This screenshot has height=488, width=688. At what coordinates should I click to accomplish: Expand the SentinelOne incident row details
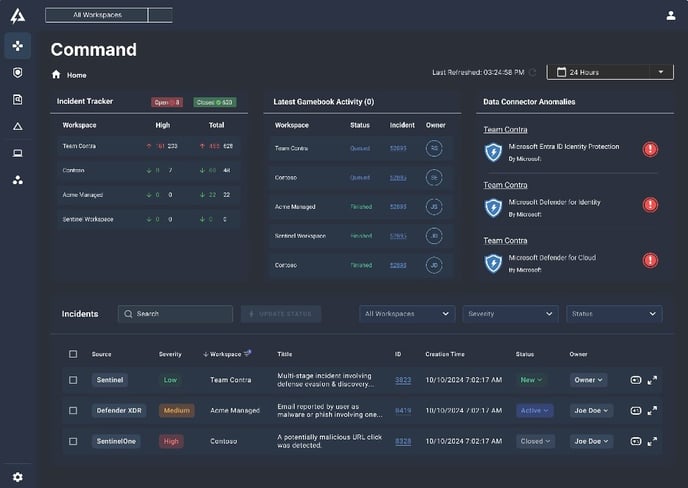pos(652,441)
